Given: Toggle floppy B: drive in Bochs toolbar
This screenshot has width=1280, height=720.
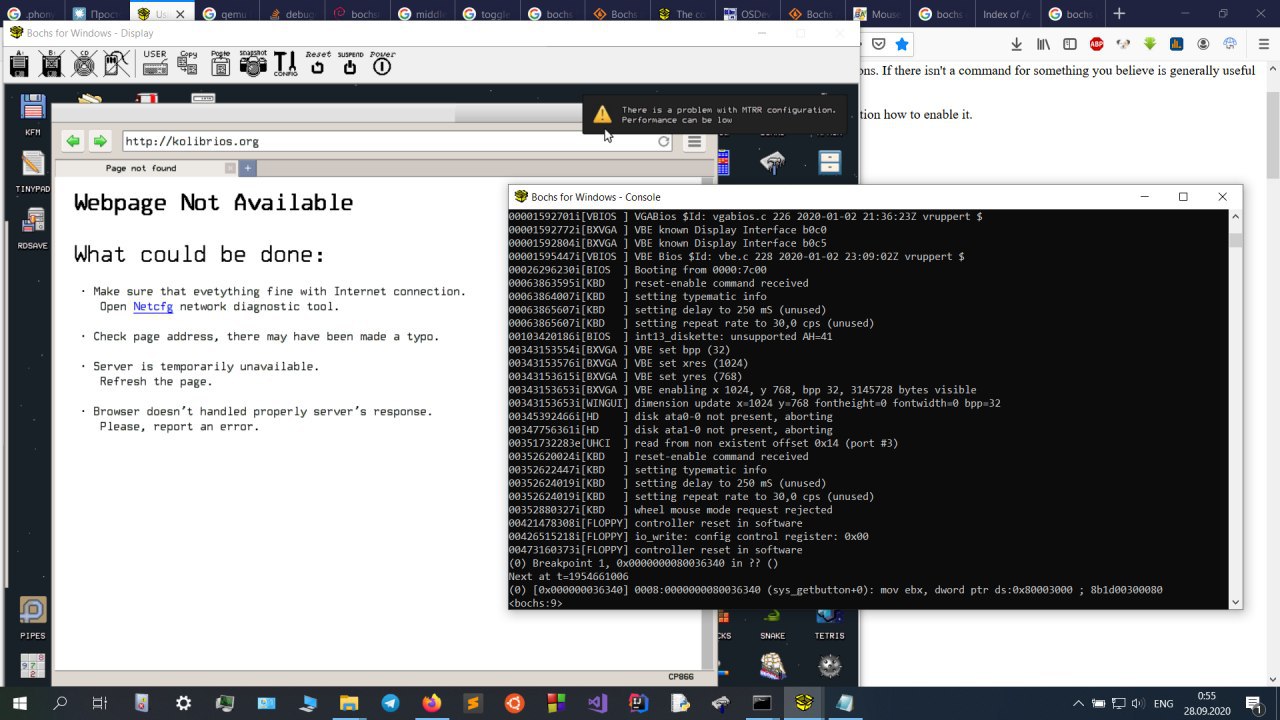Looking at the screenshot, I should click(x=52, y=66).
